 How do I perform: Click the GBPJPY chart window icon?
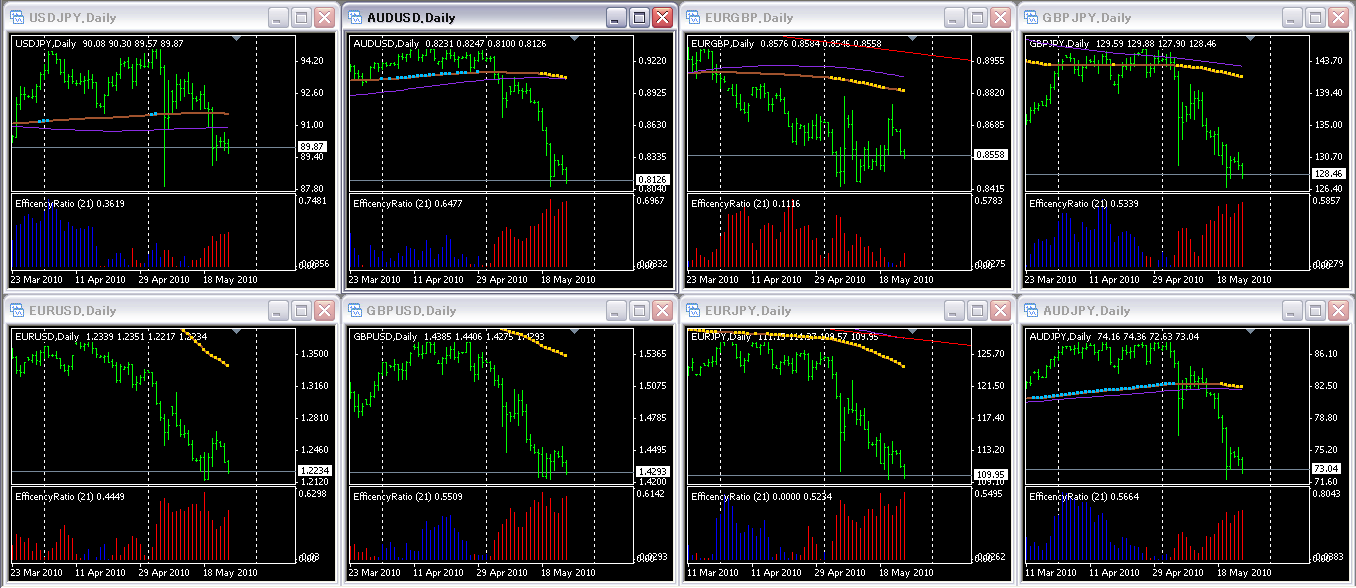pyautogui.click(x=1030, y=18)
